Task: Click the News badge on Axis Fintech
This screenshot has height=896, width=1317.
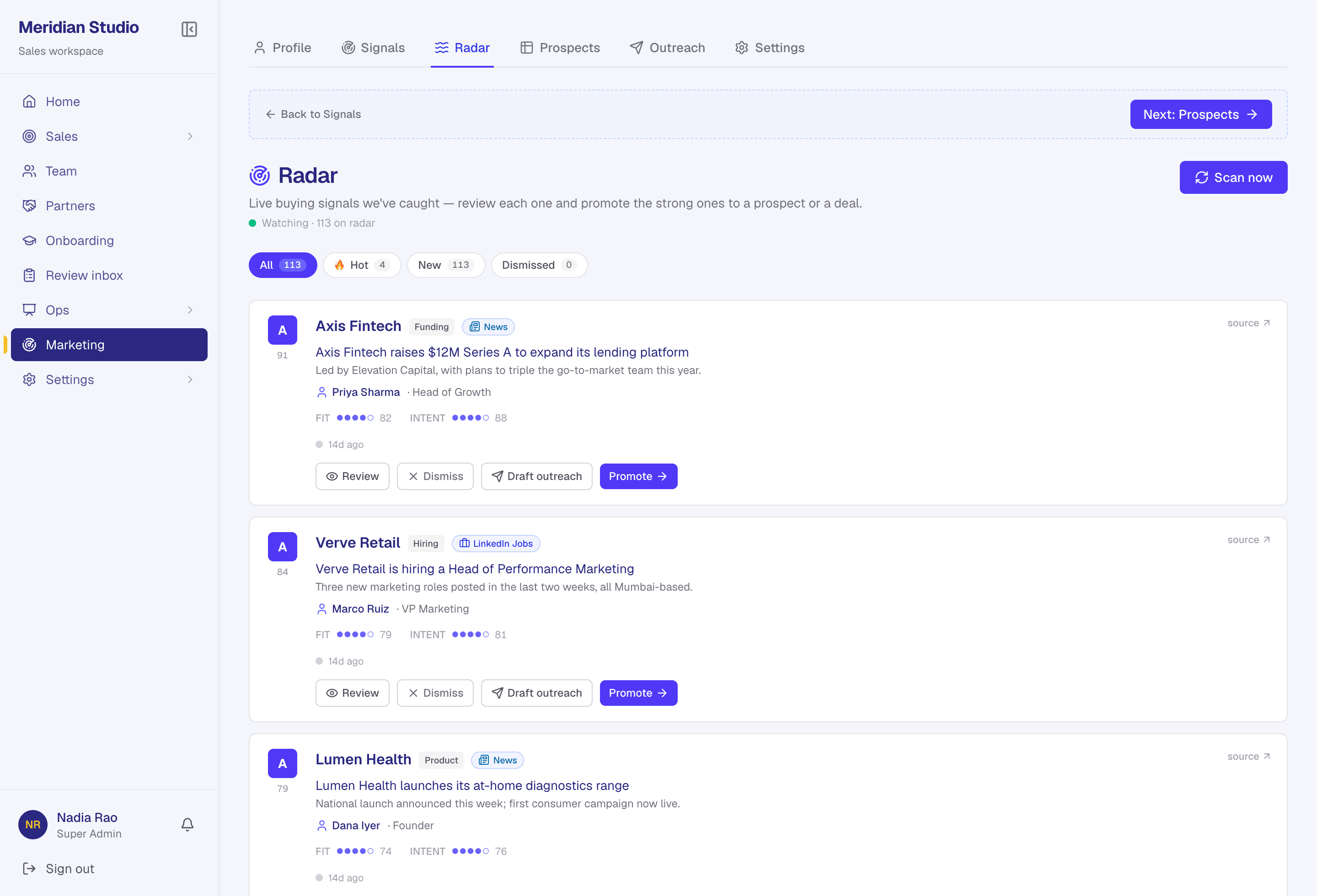Action: 488,327
